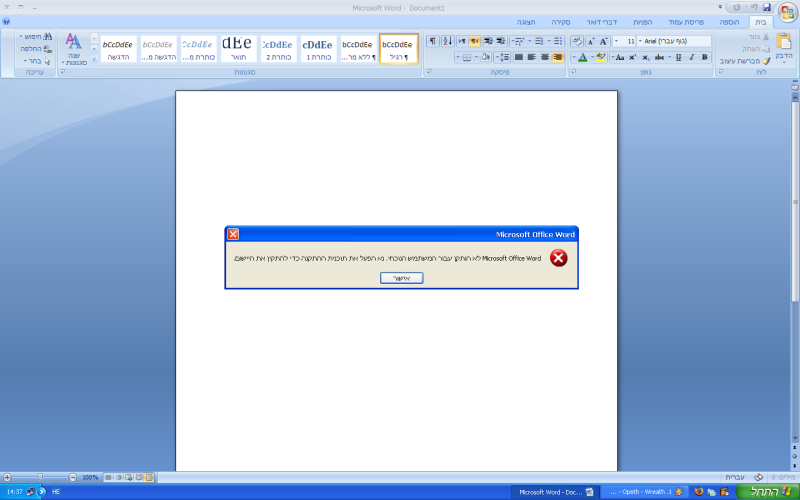Expand the styles gallery More arrow

coord(94,60)
